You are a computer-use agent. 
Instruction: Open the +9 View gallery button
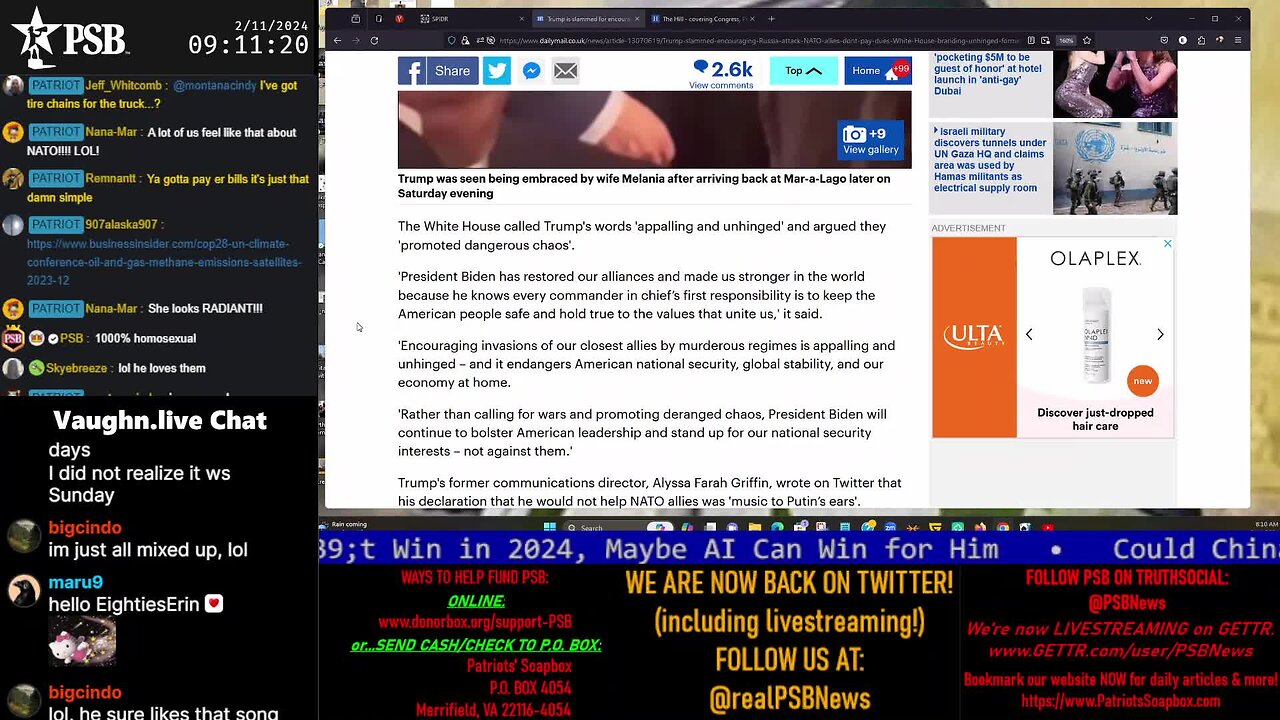(871, 141)
